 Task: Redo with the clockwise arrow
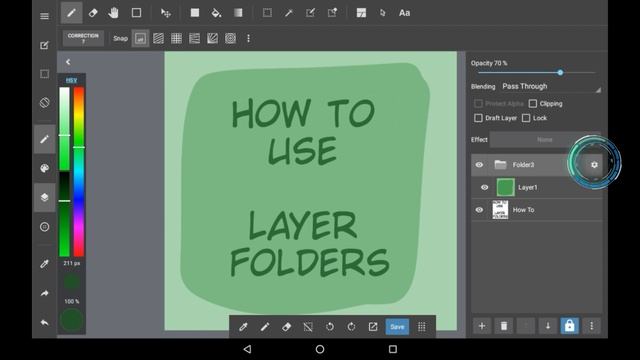point(351,327)
